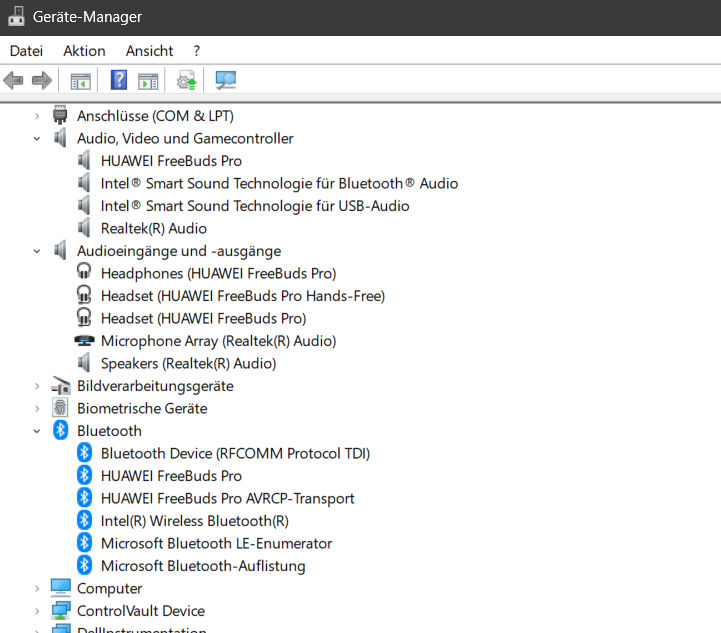The width and height of the screenshot is (721, 633).
Task: Click speaker icon of HUAWEI FreeBuds Pro audio
Action: (84, 160)
